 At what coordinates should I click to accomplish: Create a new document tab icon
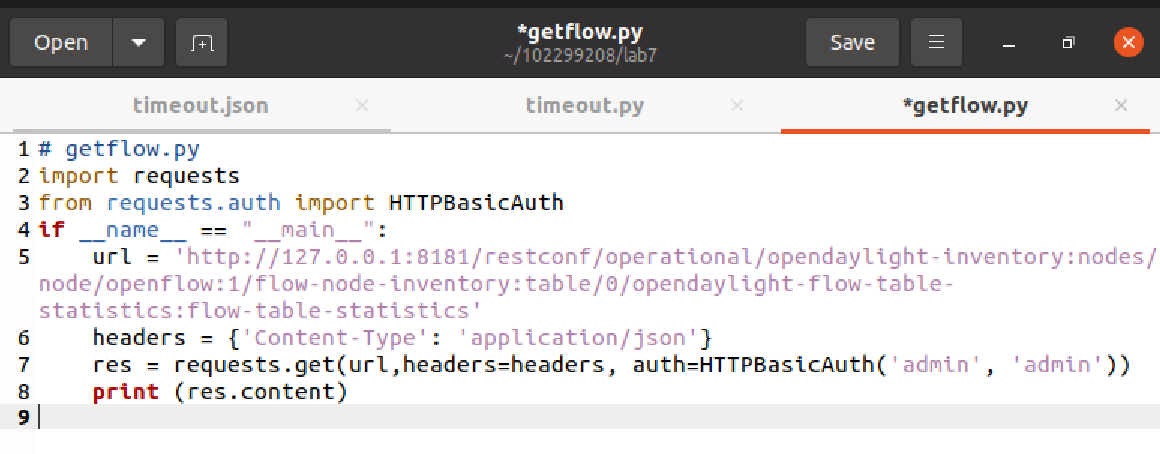pyautogui.click(x=202, y=43)
